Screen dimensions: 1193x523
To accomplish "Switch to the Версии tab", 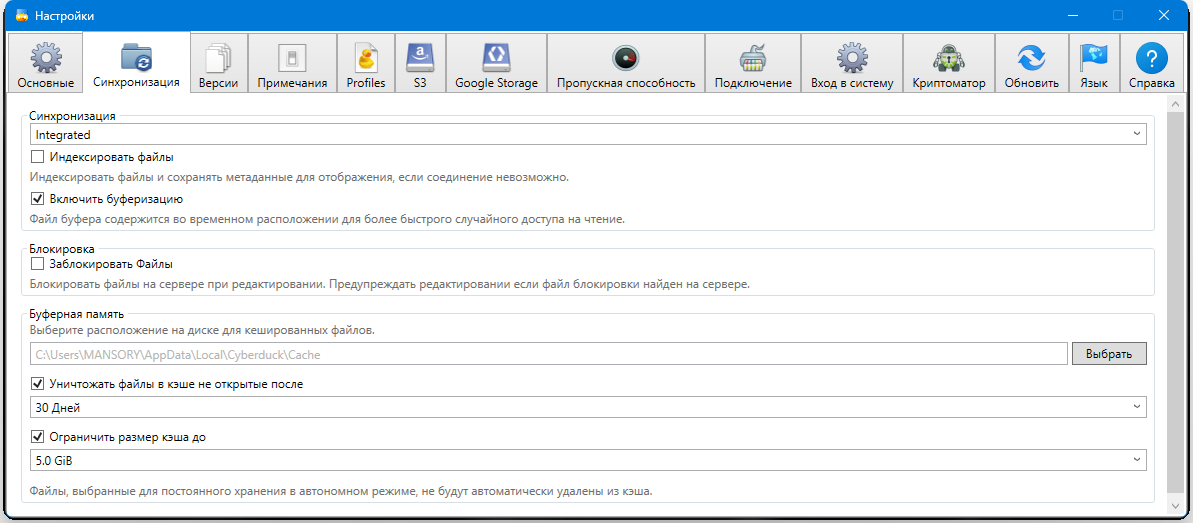I will coord(218,64).
